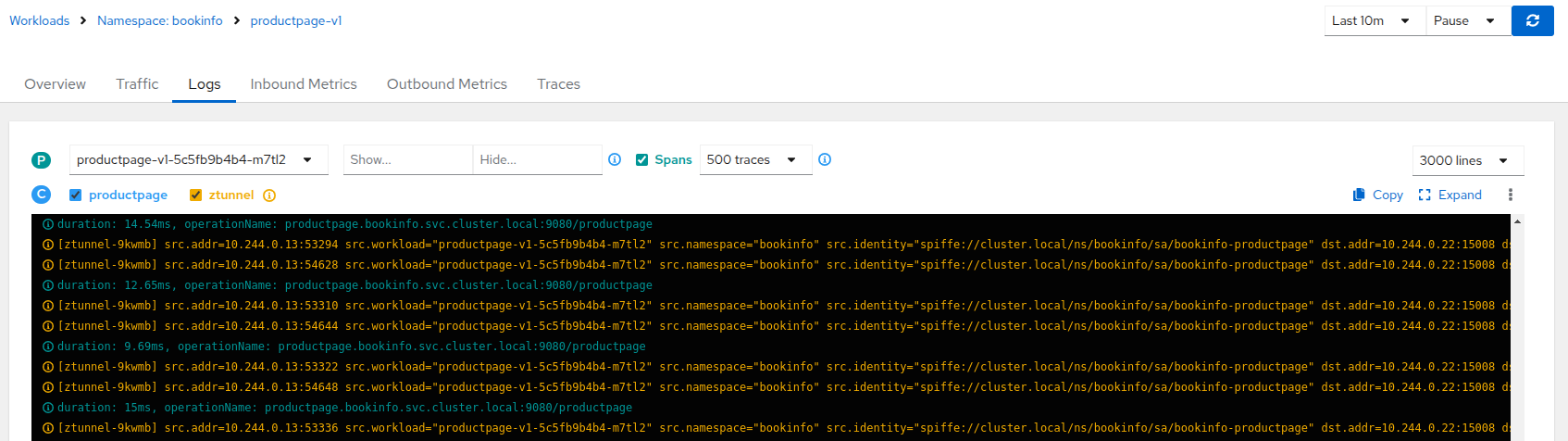Switch to the Inbound Metrics tab

[303, 83]
